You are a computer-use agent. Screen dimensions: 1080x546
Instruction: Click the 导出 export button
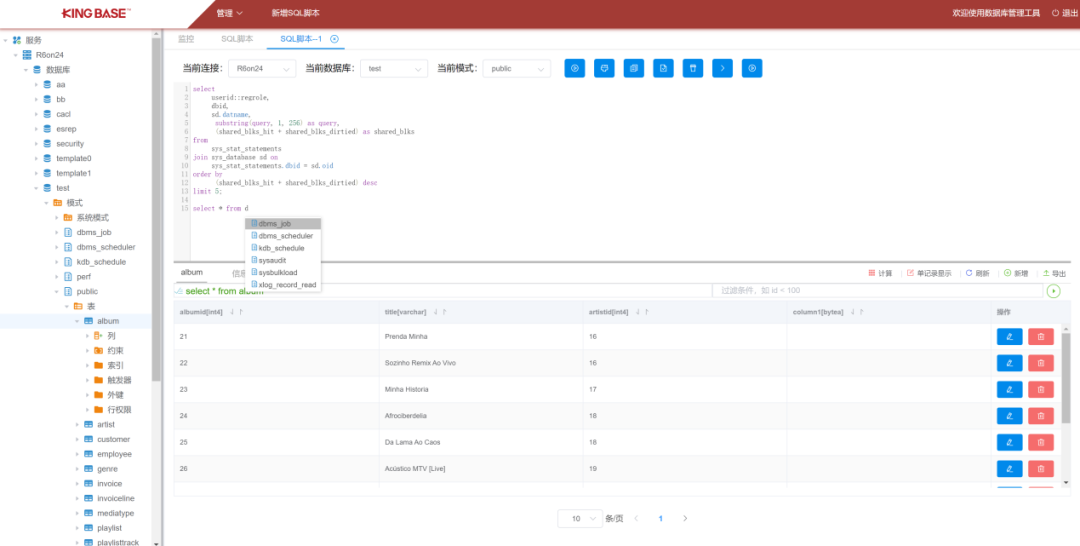click(1055, 273)
